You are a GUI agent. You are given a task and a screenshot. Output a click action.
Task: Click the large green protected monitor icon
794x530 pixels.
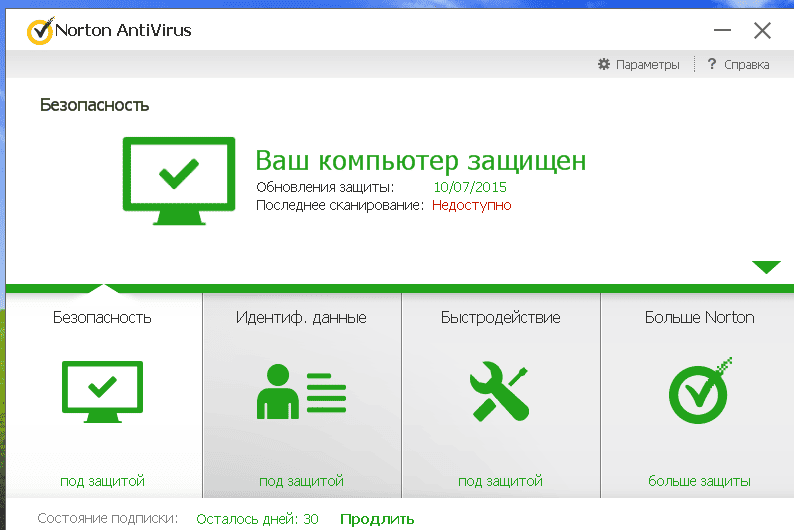point(179,181)
